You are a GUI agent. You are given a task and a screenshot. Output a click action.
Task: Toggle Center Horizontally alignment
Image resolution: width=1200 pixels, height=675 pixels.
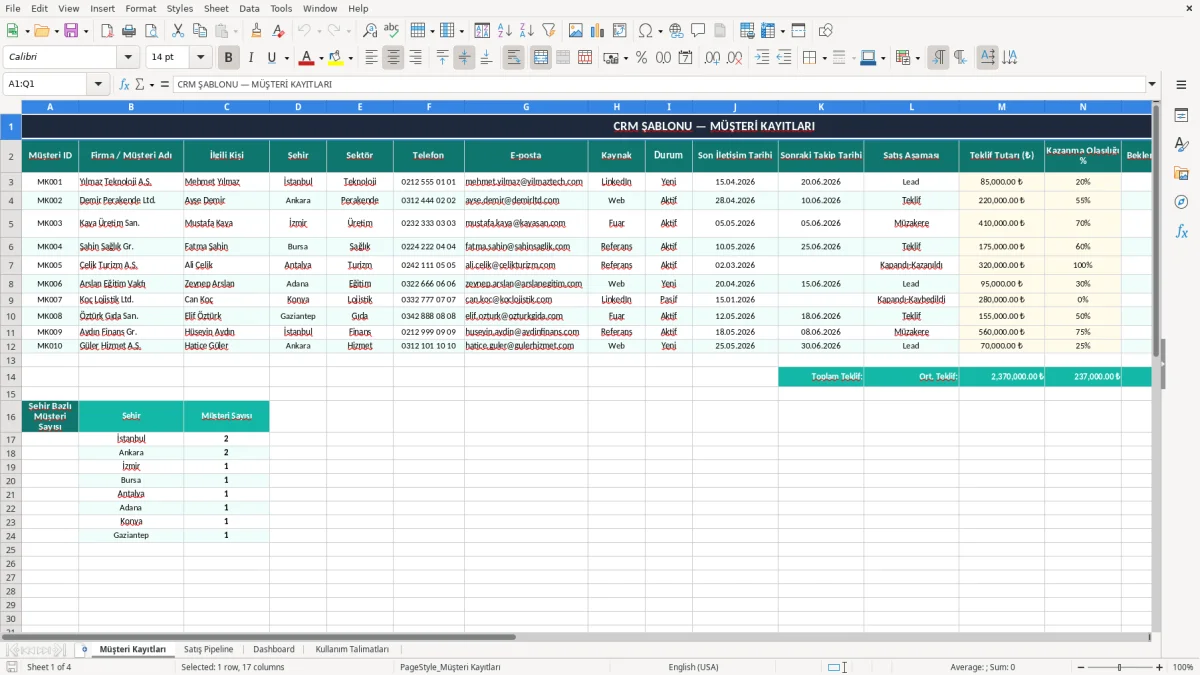coord(393,58)
